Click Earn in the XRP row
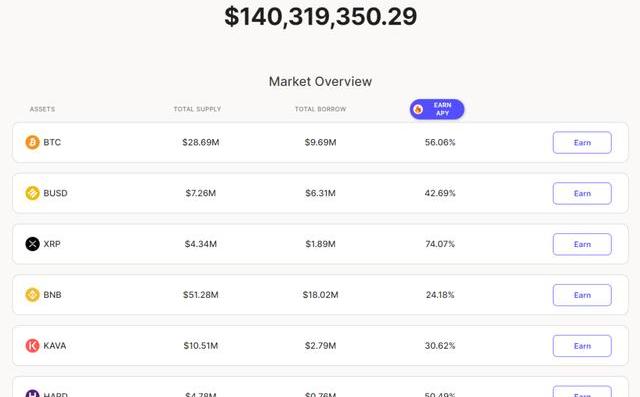Screen dimensions: 640x397 tap(582, 244)
